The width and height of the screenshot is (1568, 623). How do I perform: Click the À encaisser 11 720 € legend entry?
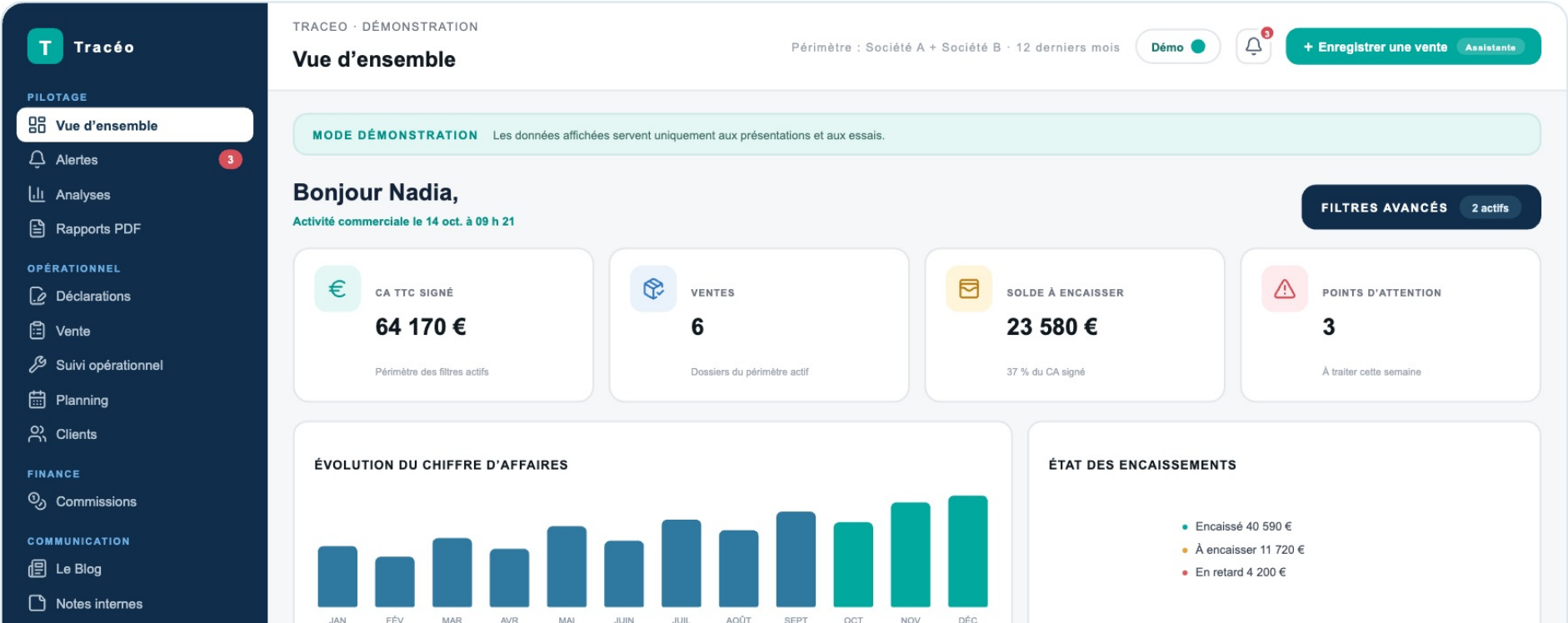1243,550
